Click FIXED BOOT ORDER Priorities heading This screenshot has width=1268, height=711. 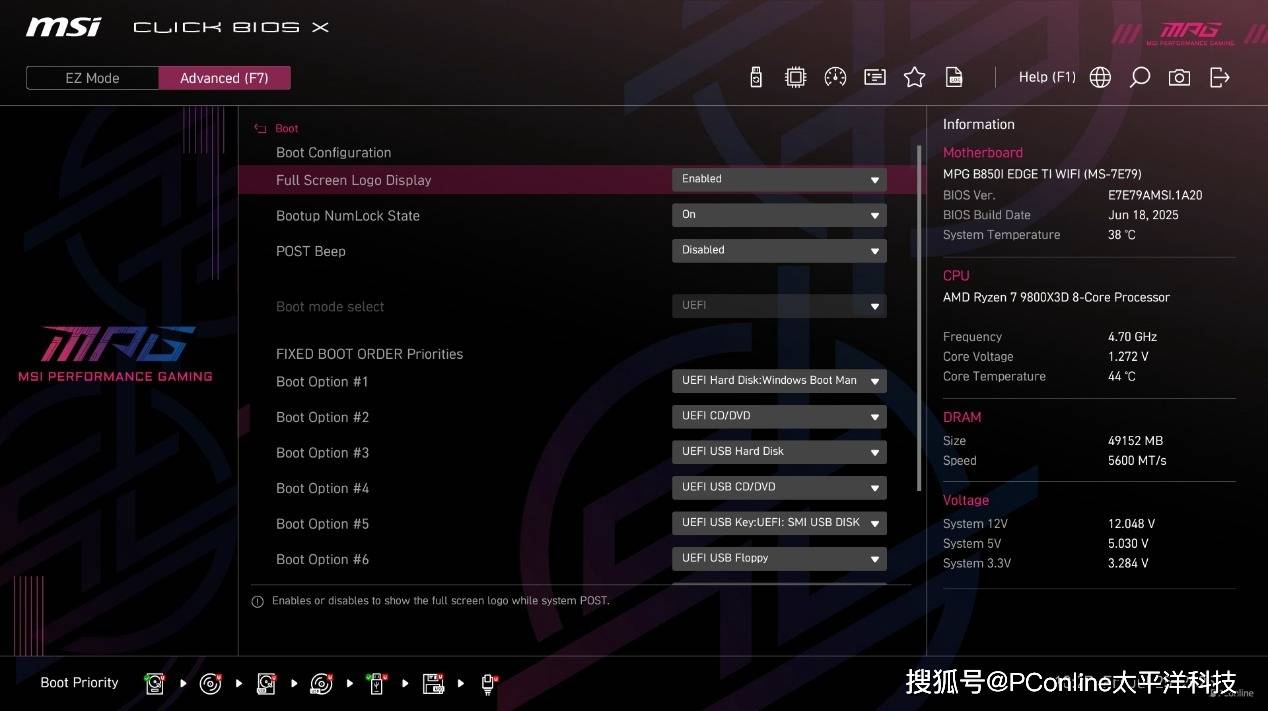coord(369,354)
